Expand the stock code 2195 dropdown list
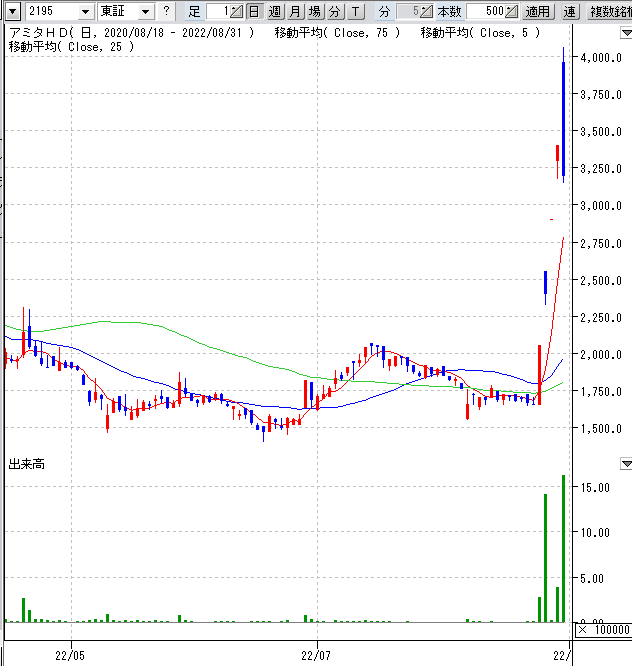The image size is (632, 666). tap(86, 11)
